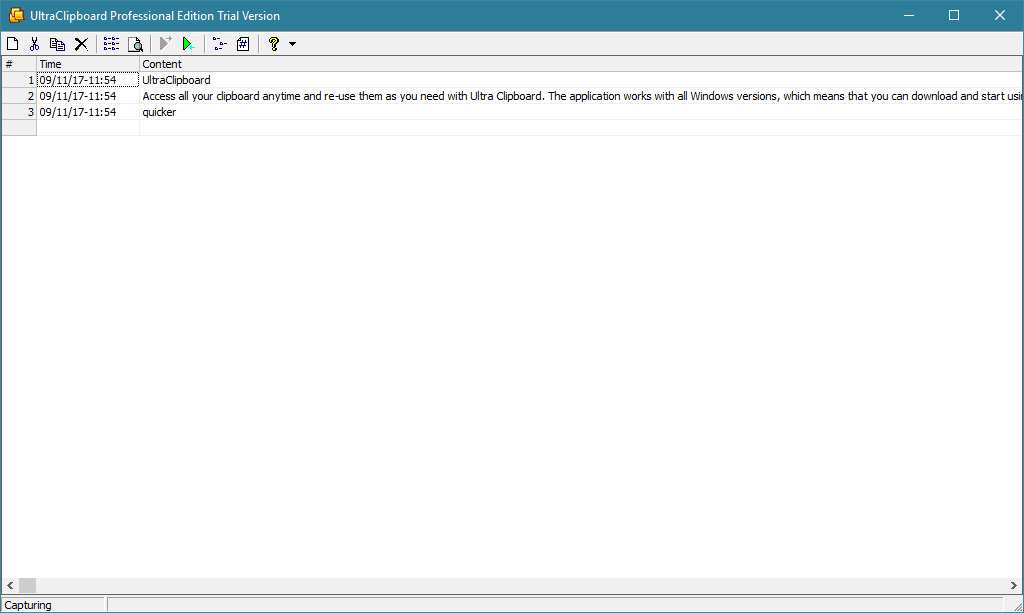
Task: Click the Time column header
Action: [x=88, y=64]
